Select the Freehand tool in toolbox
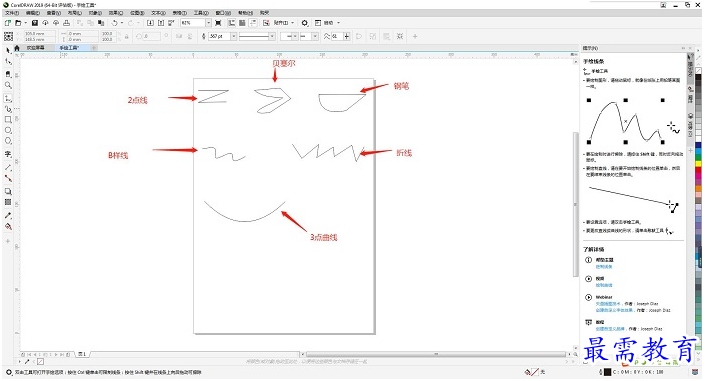 [x=8, y=98]
